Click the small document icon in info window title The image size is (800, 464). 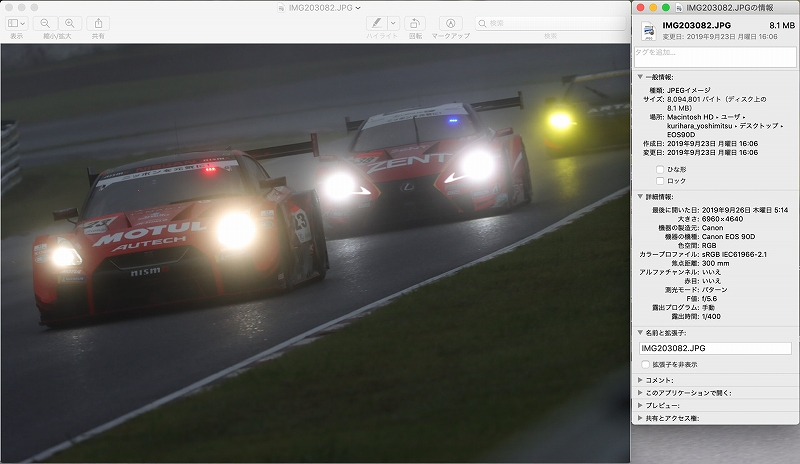tap(679, 8)
